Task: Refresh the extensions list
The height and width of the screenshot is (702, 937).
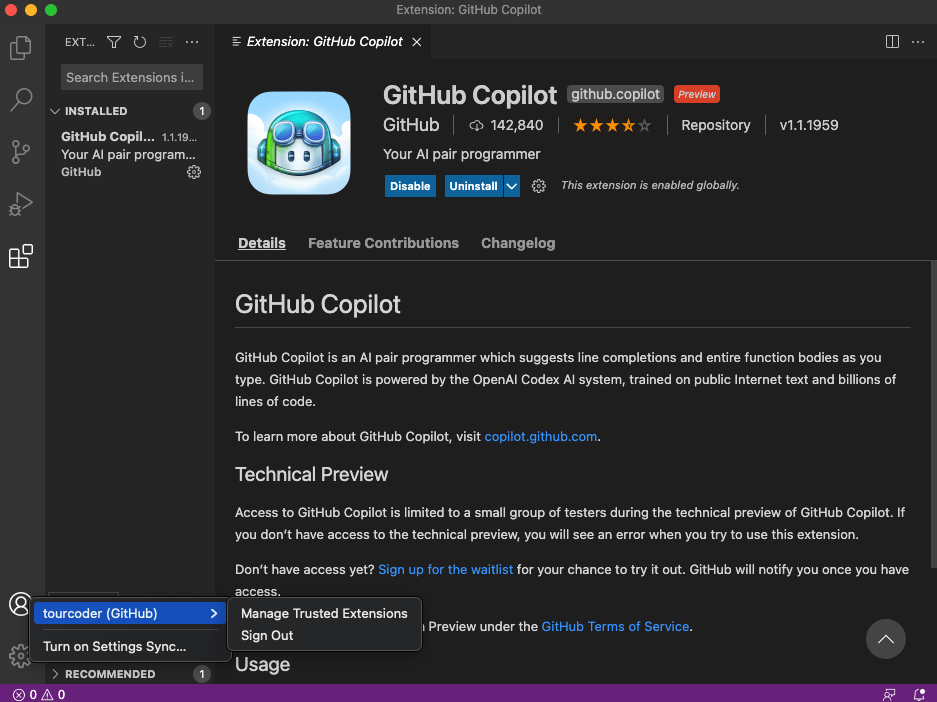Action: pyautogui.click(x=139, y=42)
